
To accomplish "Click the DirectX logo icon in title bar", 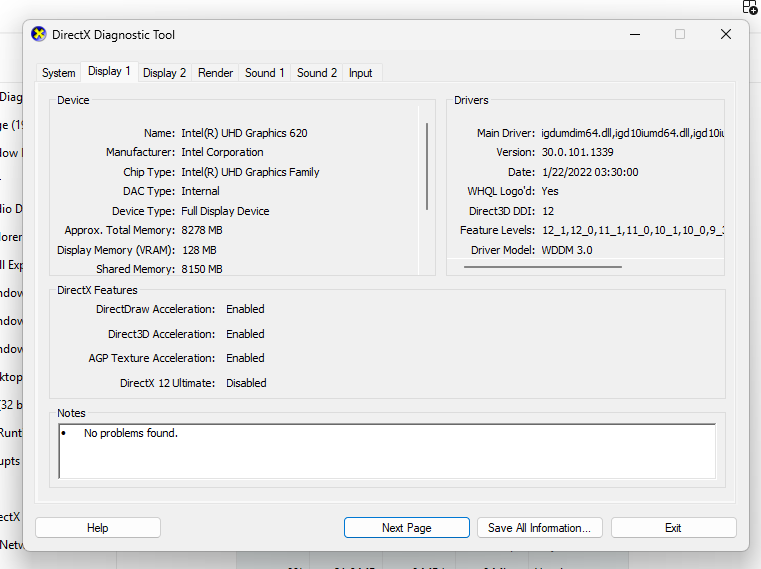I will pyautogui.click(x=39, y=34).
